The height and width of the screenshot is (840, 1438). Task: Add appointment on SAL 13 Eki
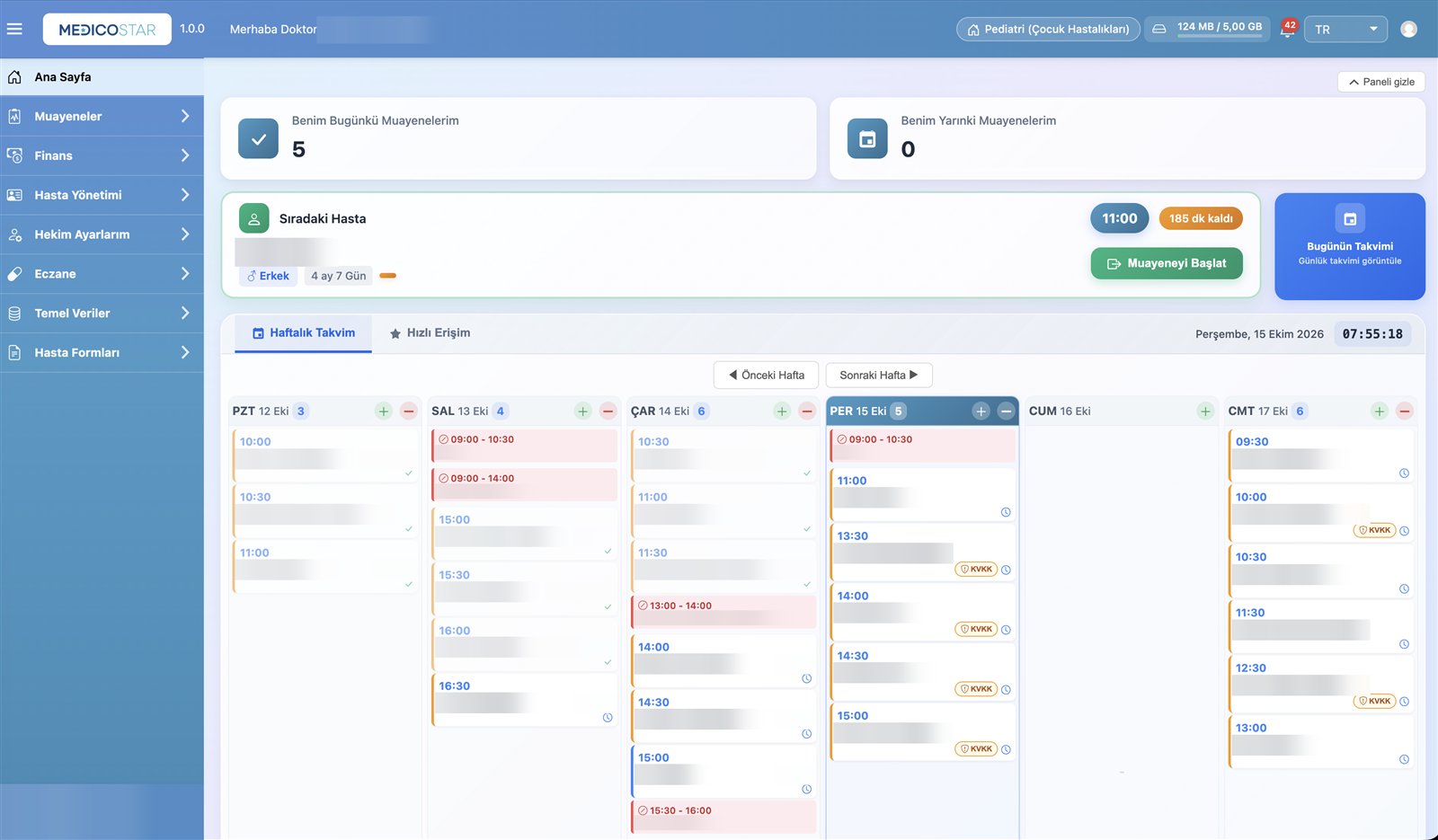tap(583, 411)
